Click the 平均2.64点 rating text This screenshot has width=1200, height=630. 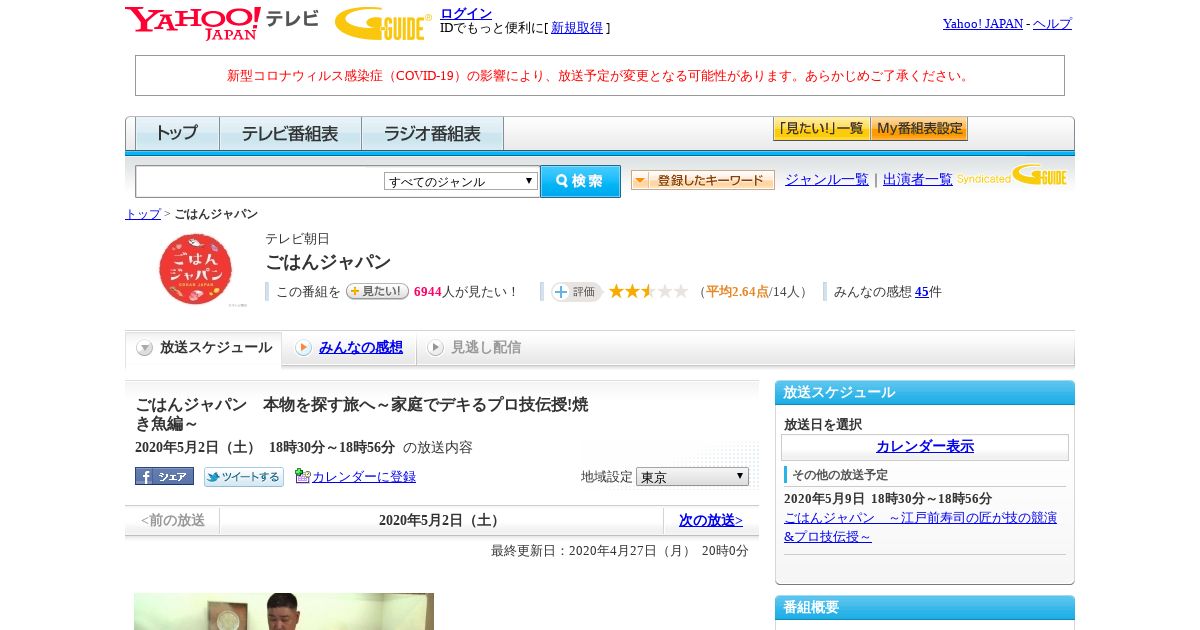(x=737, y=292)
